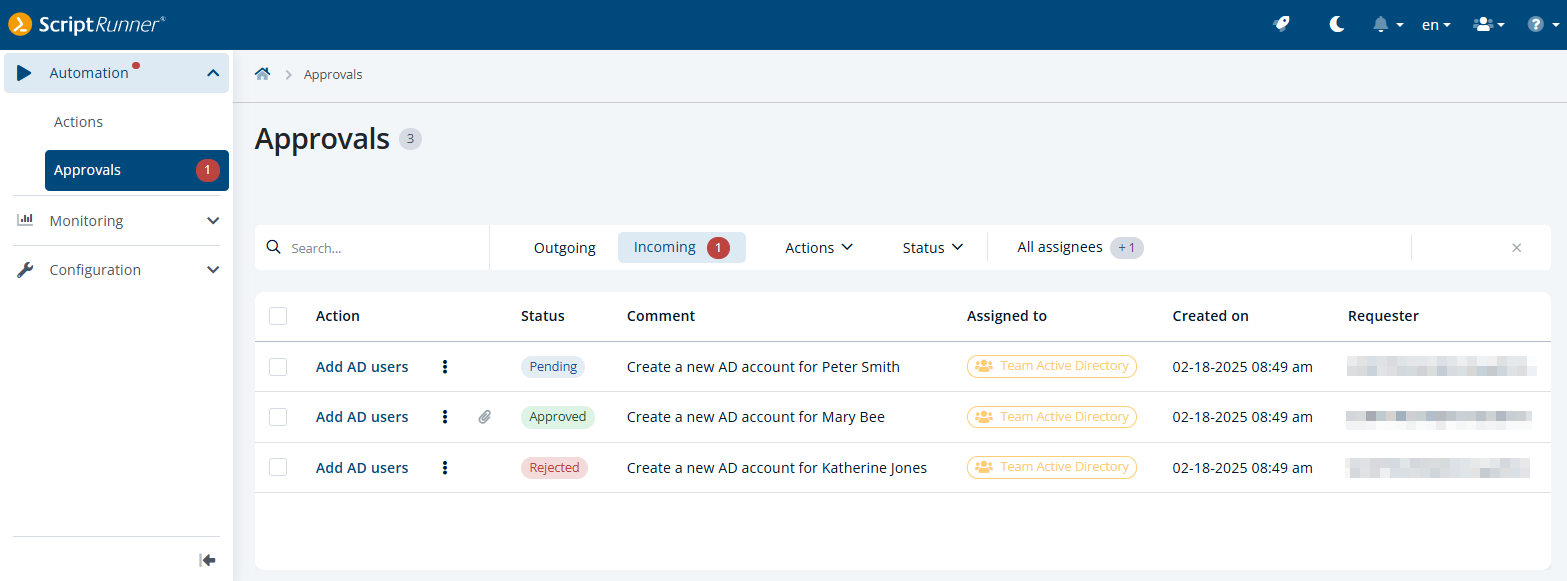Image resolution: width=1567 pixels, height=581 pixels.
Task: Open the Status filter dropdown
Action: [x=932, y=248]
